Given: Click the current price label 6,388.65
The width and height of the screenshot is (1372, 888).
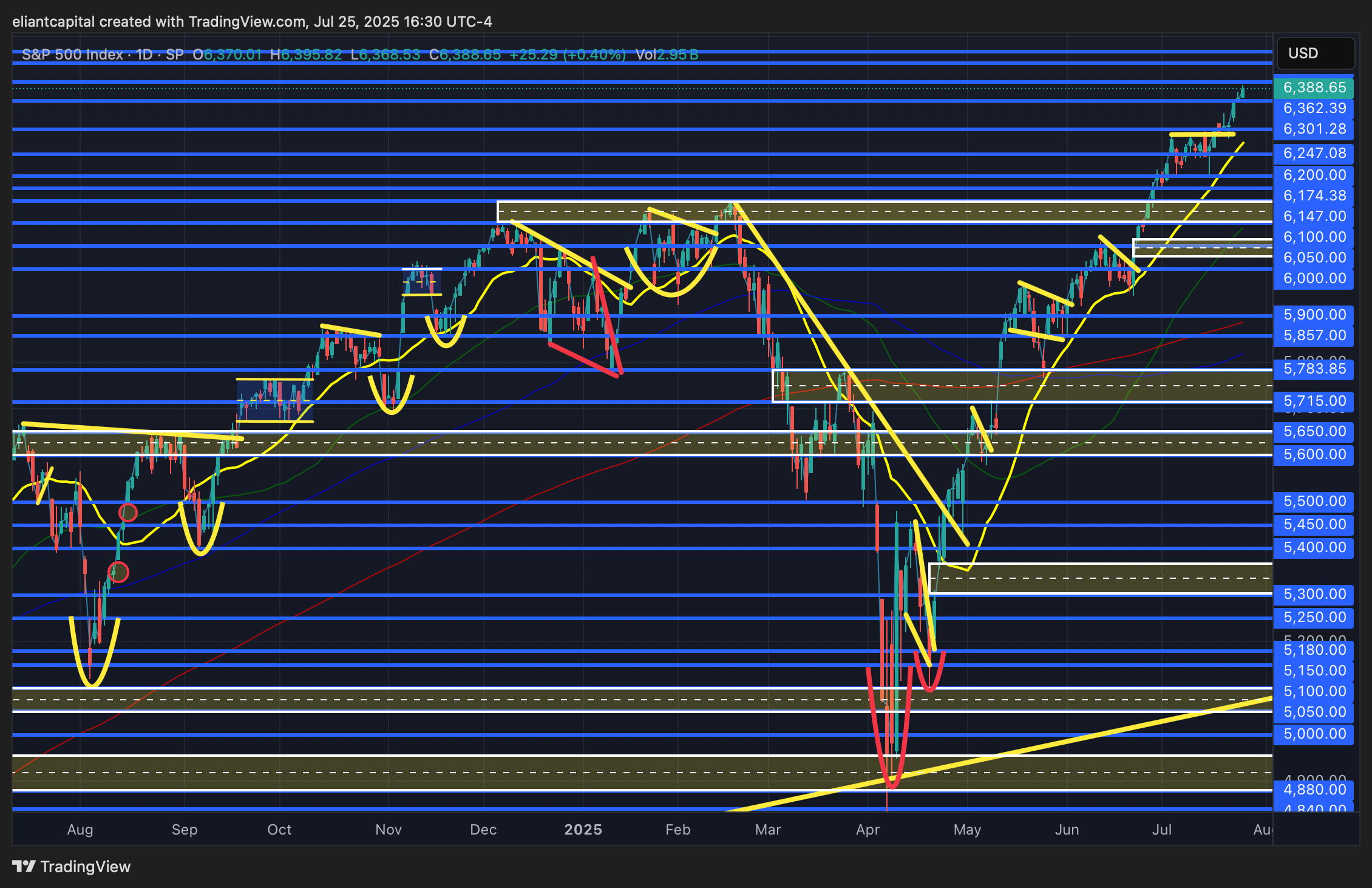Looking at the screenshot, I should [1314, 87].
